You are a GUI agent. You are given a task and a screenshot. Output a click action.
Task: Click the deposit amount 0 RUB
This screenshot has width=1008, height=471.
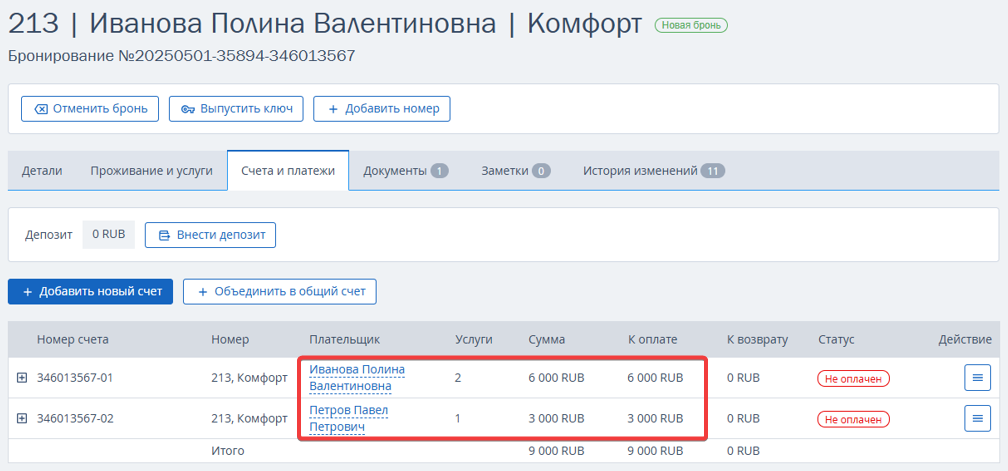click(109, 235)
